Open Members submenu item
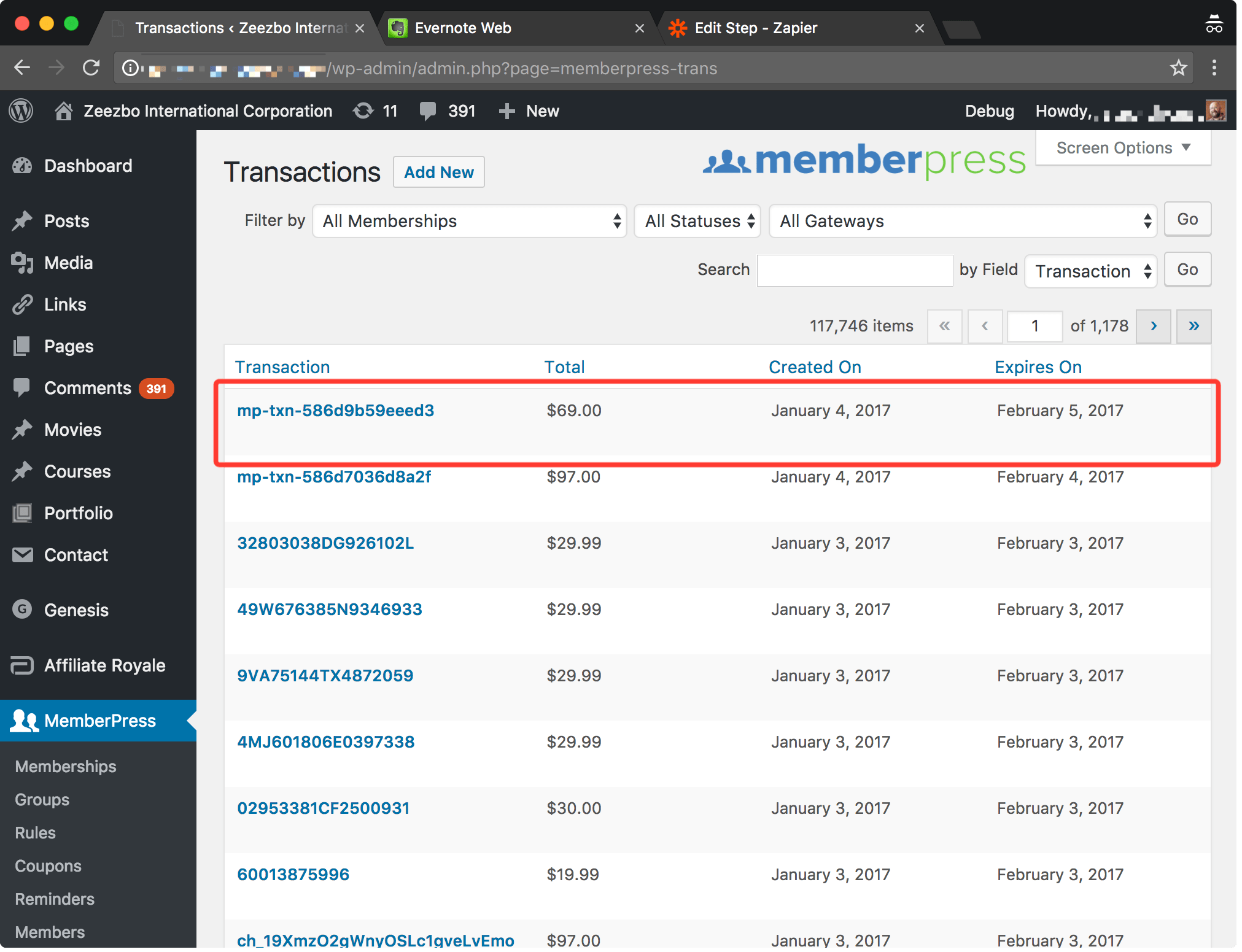 coord(50,932)
